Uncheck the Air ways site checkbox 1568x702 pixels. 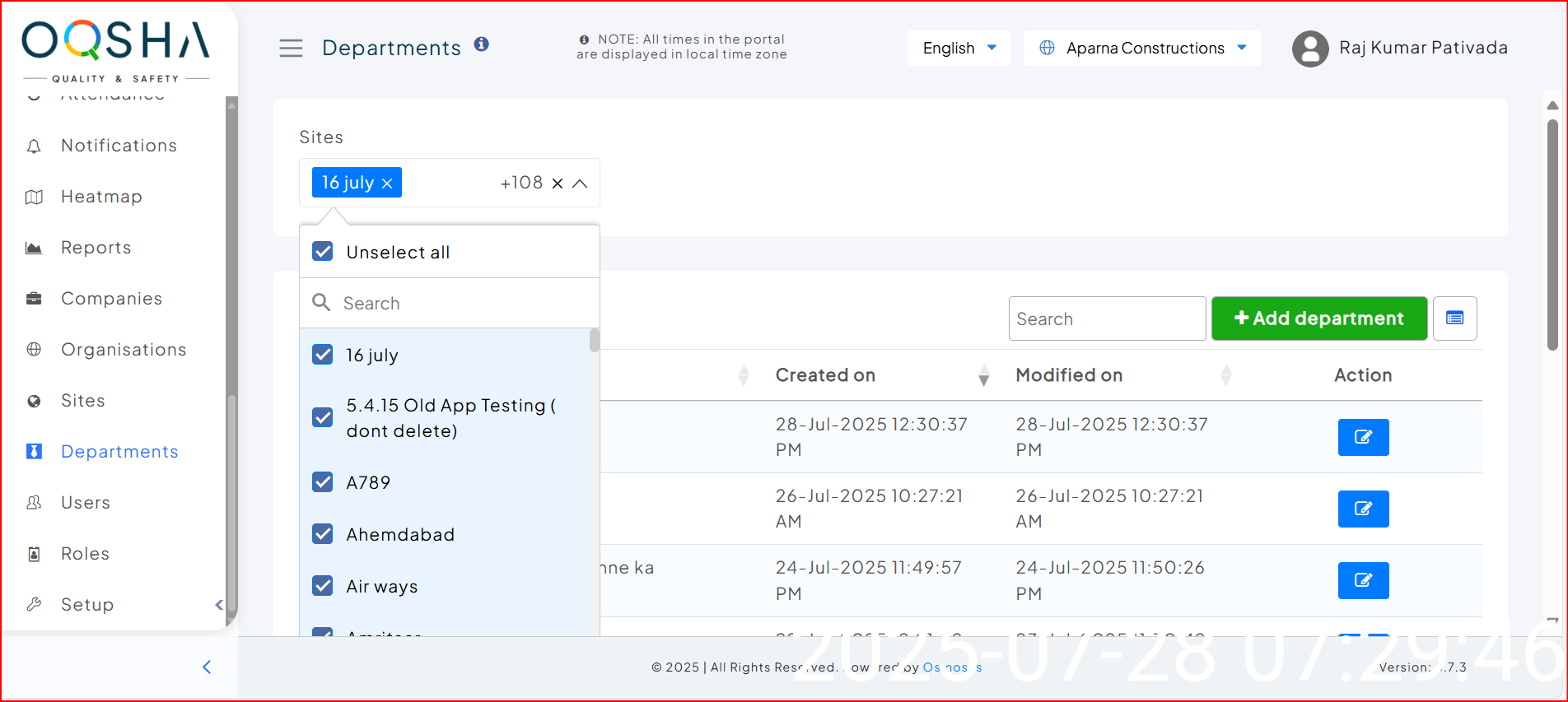pos(323,586)
